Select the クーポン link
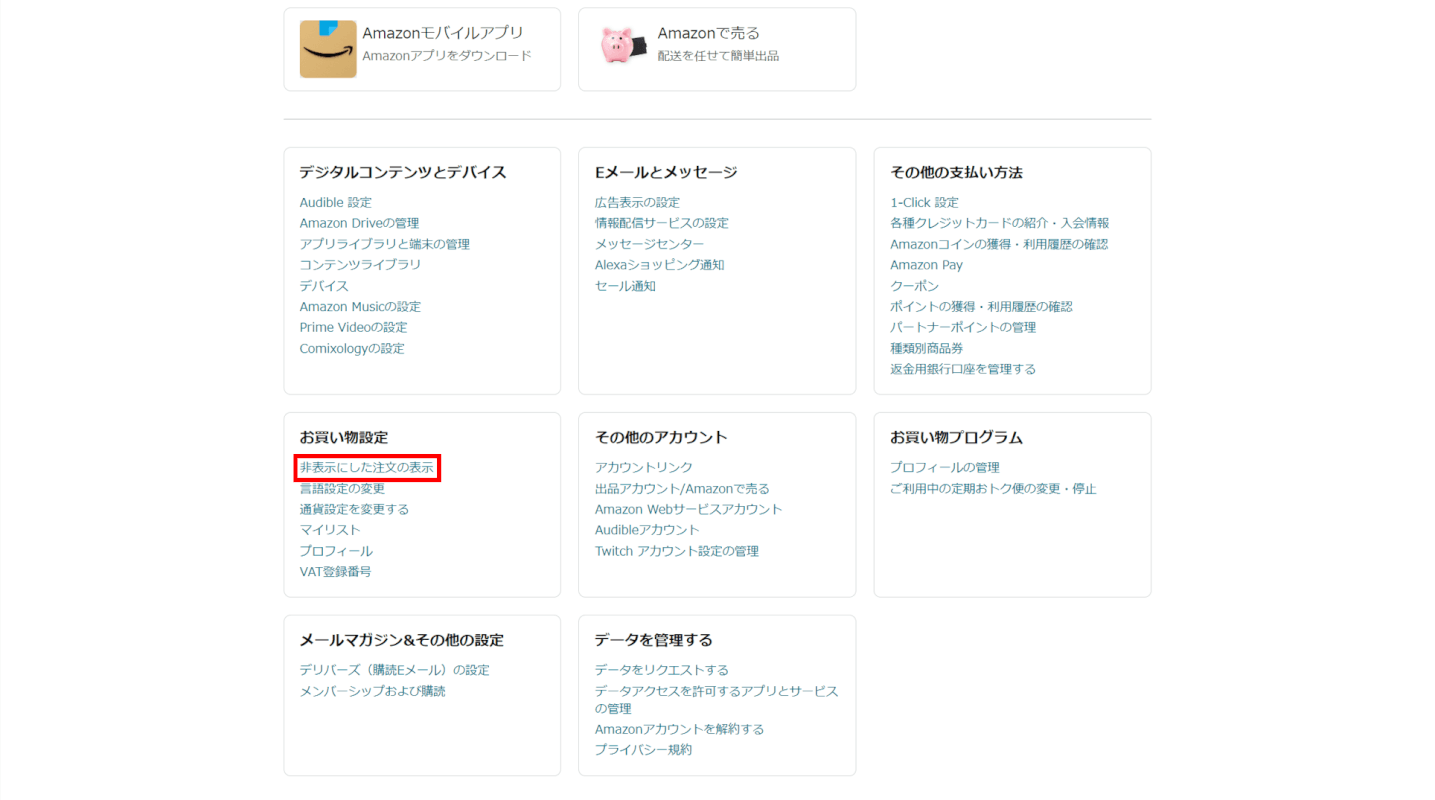 click(x=915, y=286)
